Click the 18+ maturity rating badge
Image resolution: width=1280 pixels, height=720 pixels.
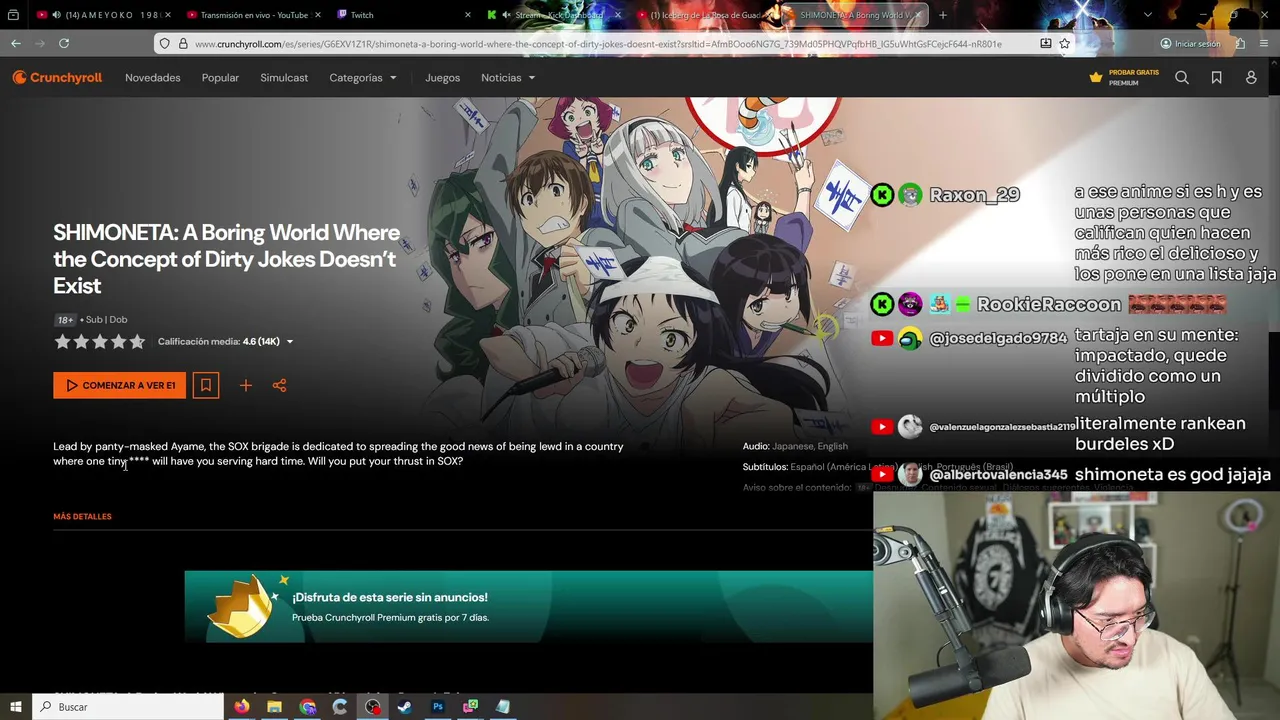(65, 320)
